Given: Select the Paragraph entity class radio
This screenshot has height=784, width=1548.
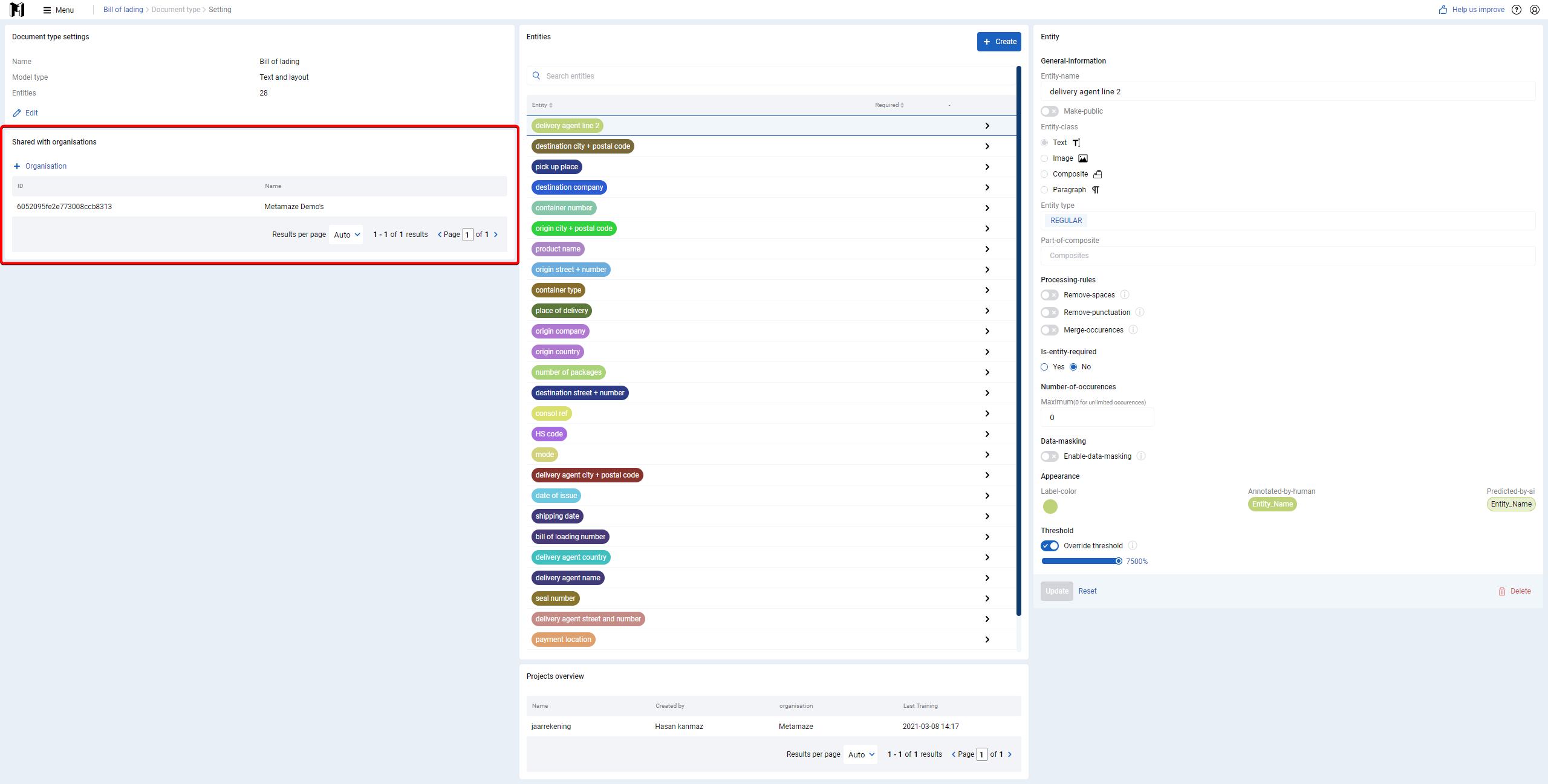Looking at the screenshot, I should pyautogui.click(x=1044, y=190).
